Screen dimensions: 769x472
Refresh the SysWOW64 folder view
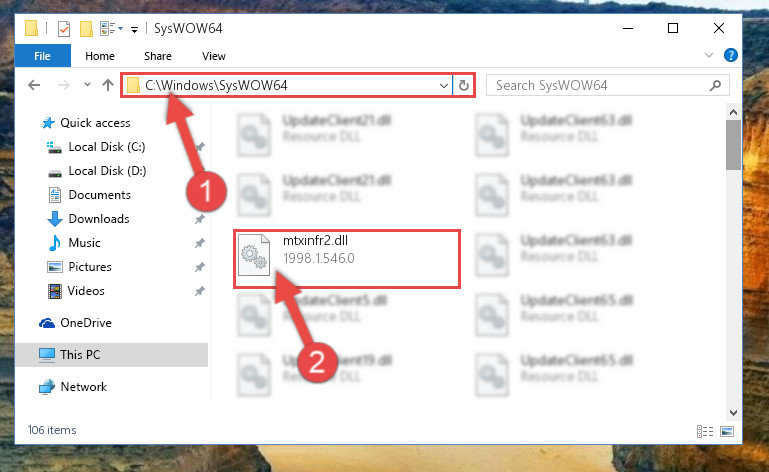[x=463, y=86]
